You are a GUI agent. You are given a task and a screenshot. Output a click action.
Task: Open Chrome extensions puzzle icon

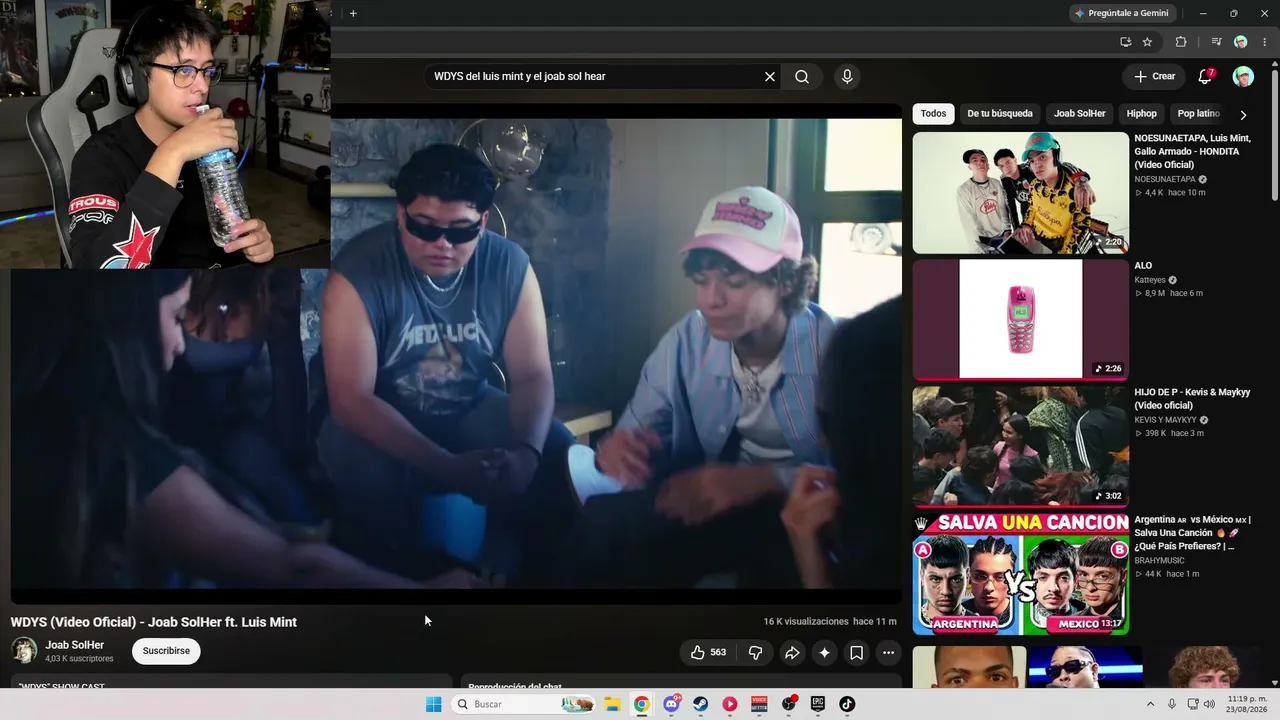[x=1181, y=42]
